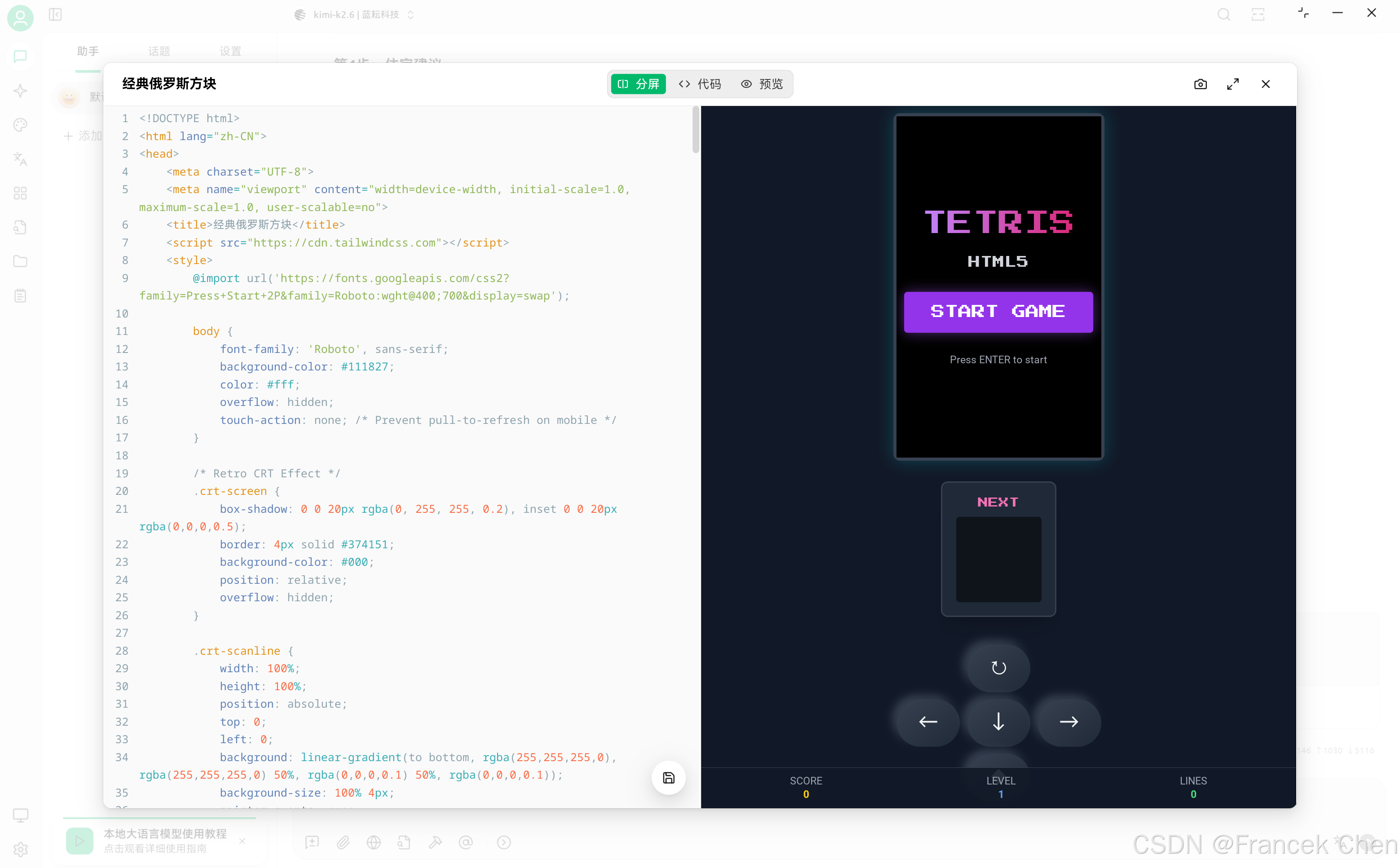Screen dimensions: 1400x868
Task: Click the tailwindcss script line 7
Action: (338, 243)
